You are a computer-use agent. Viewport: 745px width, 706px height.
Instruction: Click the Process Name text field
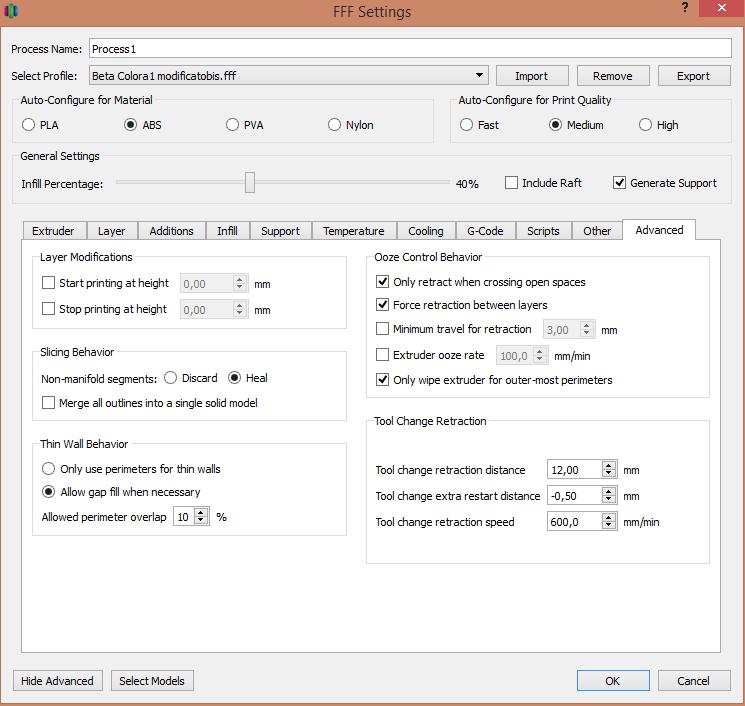coord(410,48)
